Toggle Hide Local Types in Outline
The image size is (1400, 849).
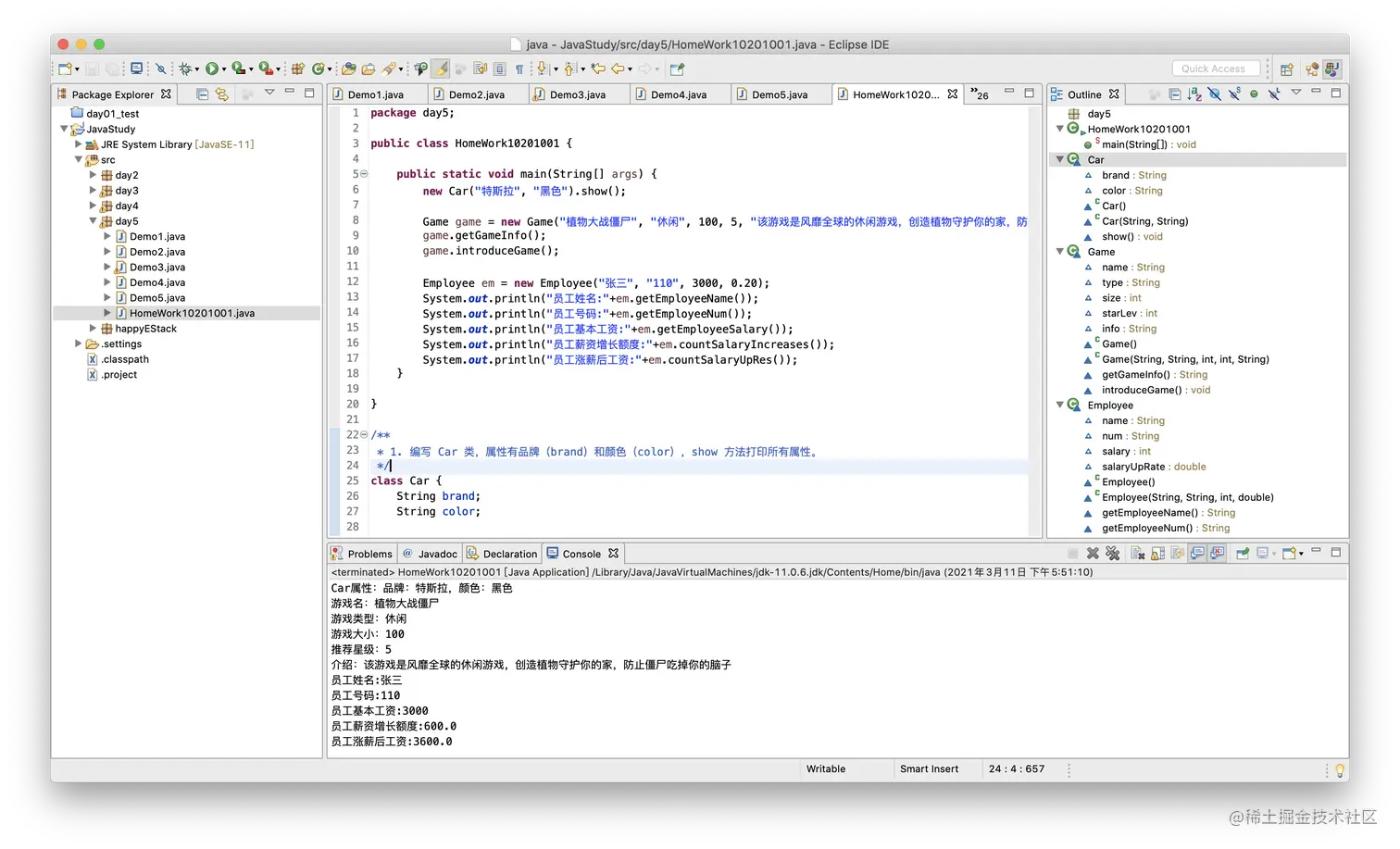click(1274, 94)
